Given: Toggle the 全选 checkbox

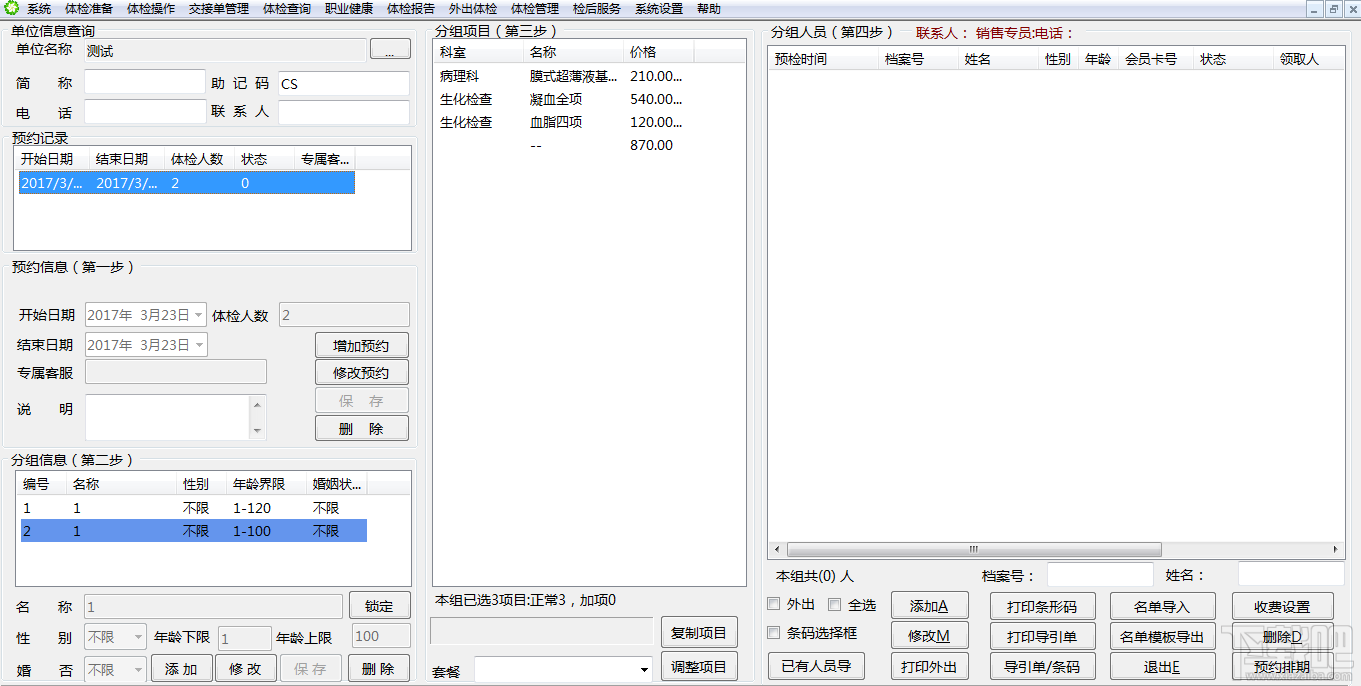Looking at the screenshot, I should tap(835, 604).
